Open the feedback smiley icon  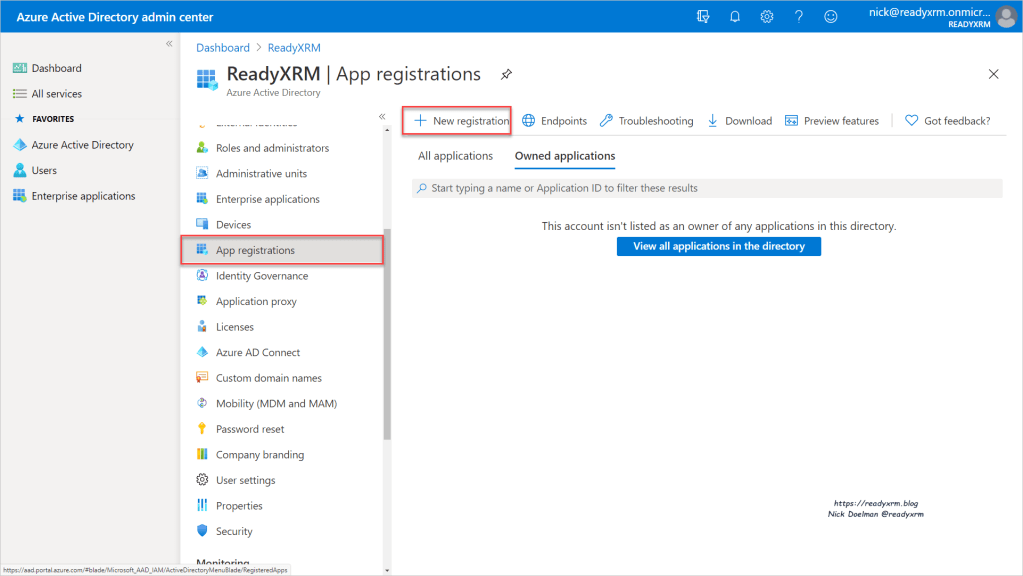point(830,17)
